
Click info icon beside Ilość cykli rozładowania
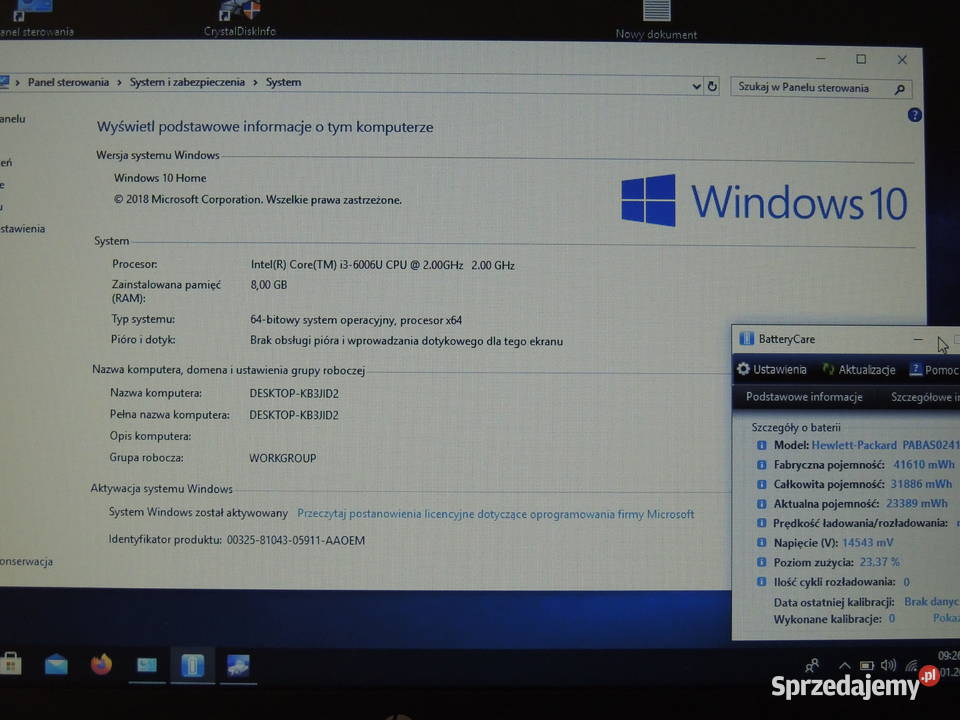click(762, 582)
